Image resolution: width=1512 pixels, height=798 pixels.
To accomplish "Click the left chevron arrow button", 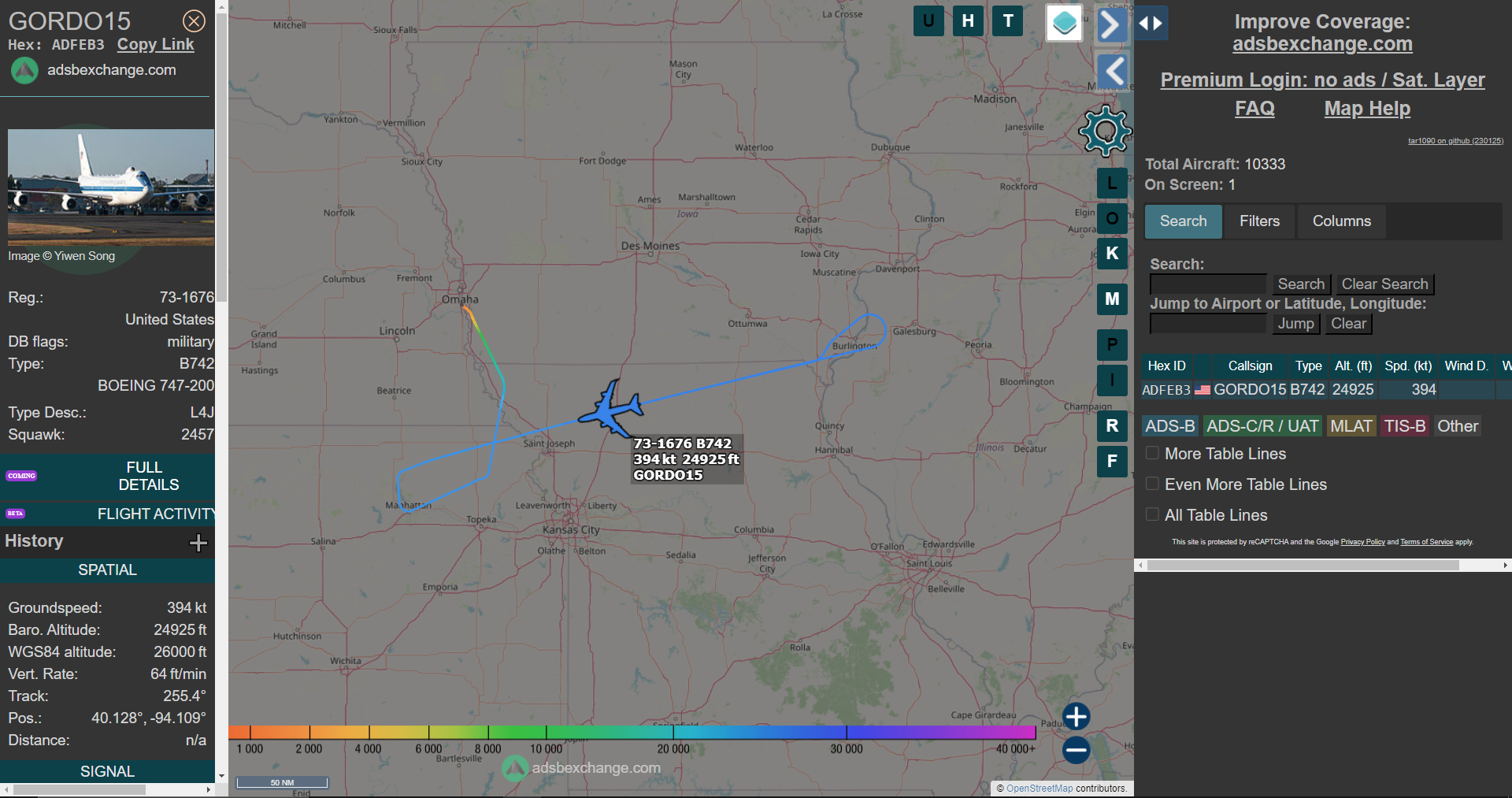I will pos(1113,72).
